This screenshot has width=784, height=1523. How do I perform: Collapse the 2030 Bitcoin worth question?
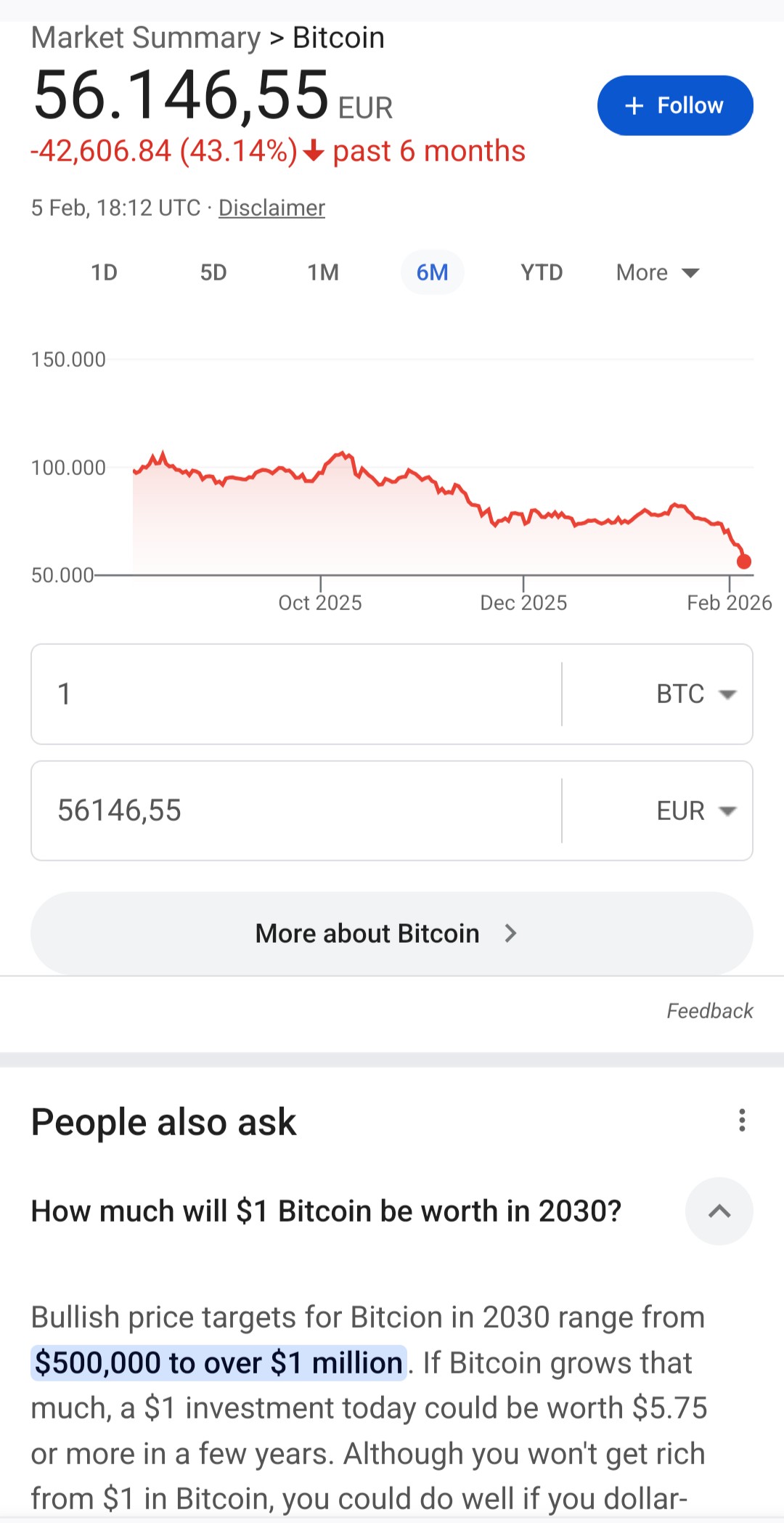tap(719, 1211)
